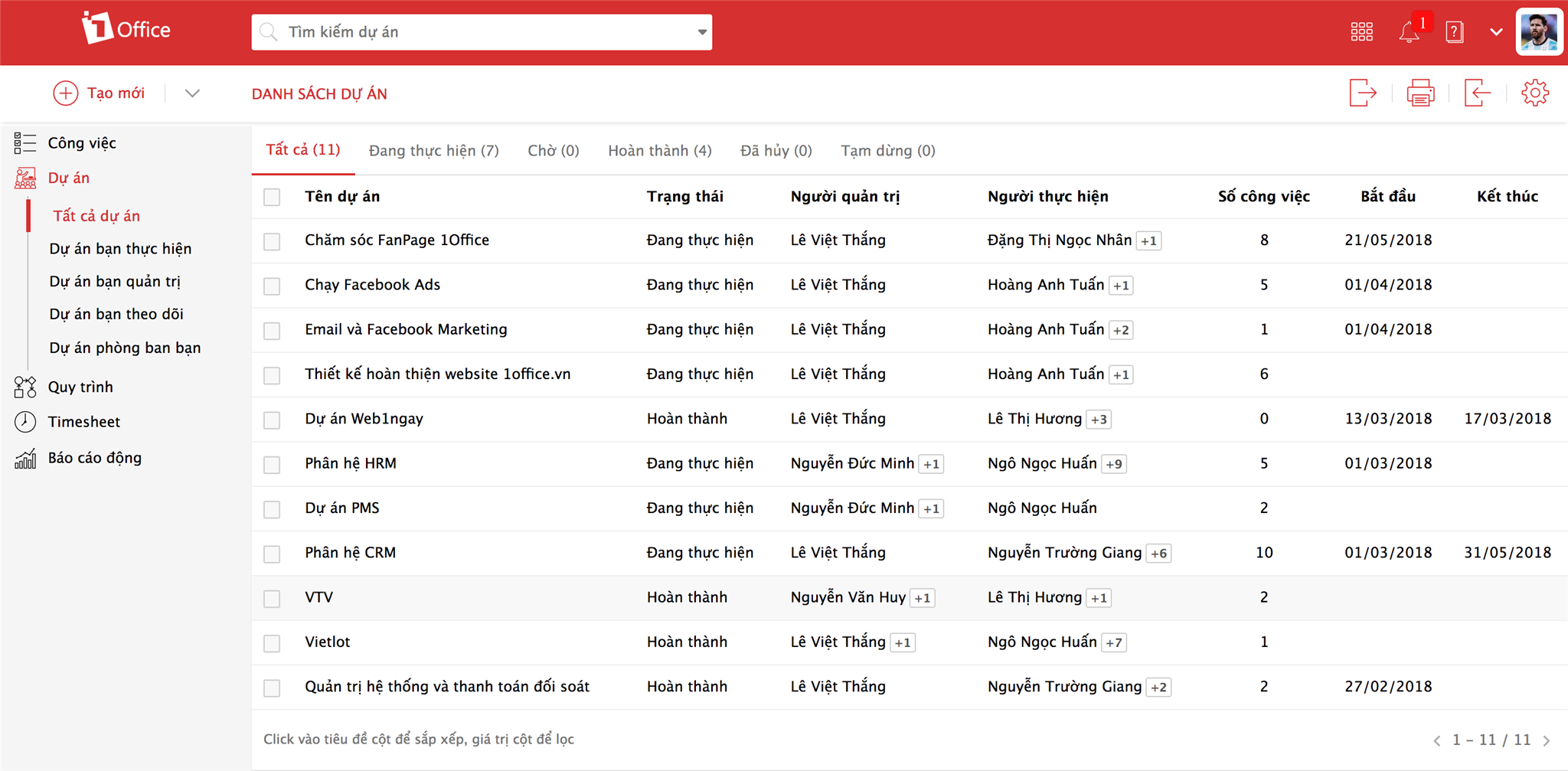Check the Chạy Facebook Ads row
Screen dimensions: 1568x771
(272, 286)
